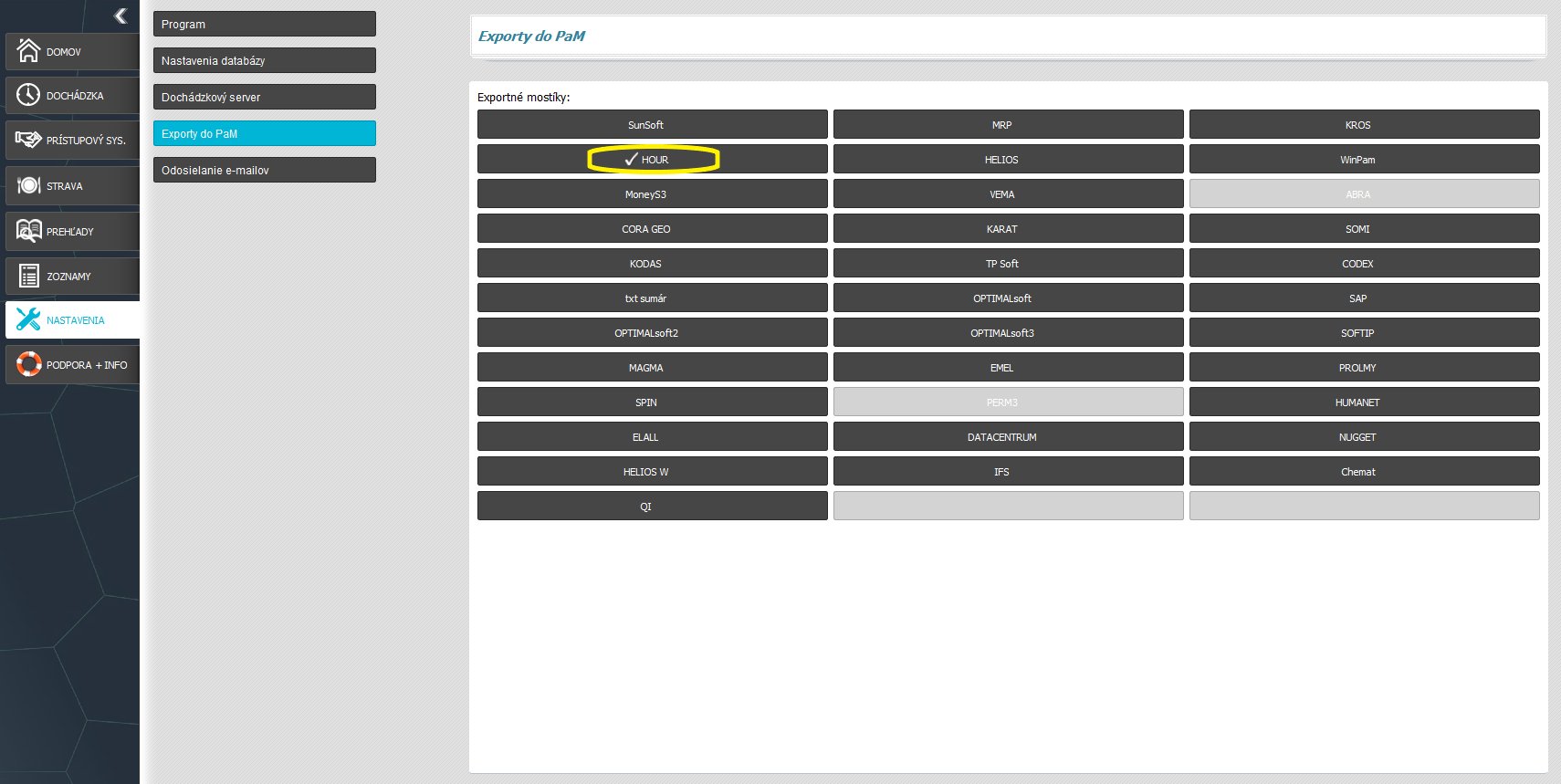Viewport: 1561px width, 784px height.
Task: Click the SPIN export bridge button
Action: point(653,402)
